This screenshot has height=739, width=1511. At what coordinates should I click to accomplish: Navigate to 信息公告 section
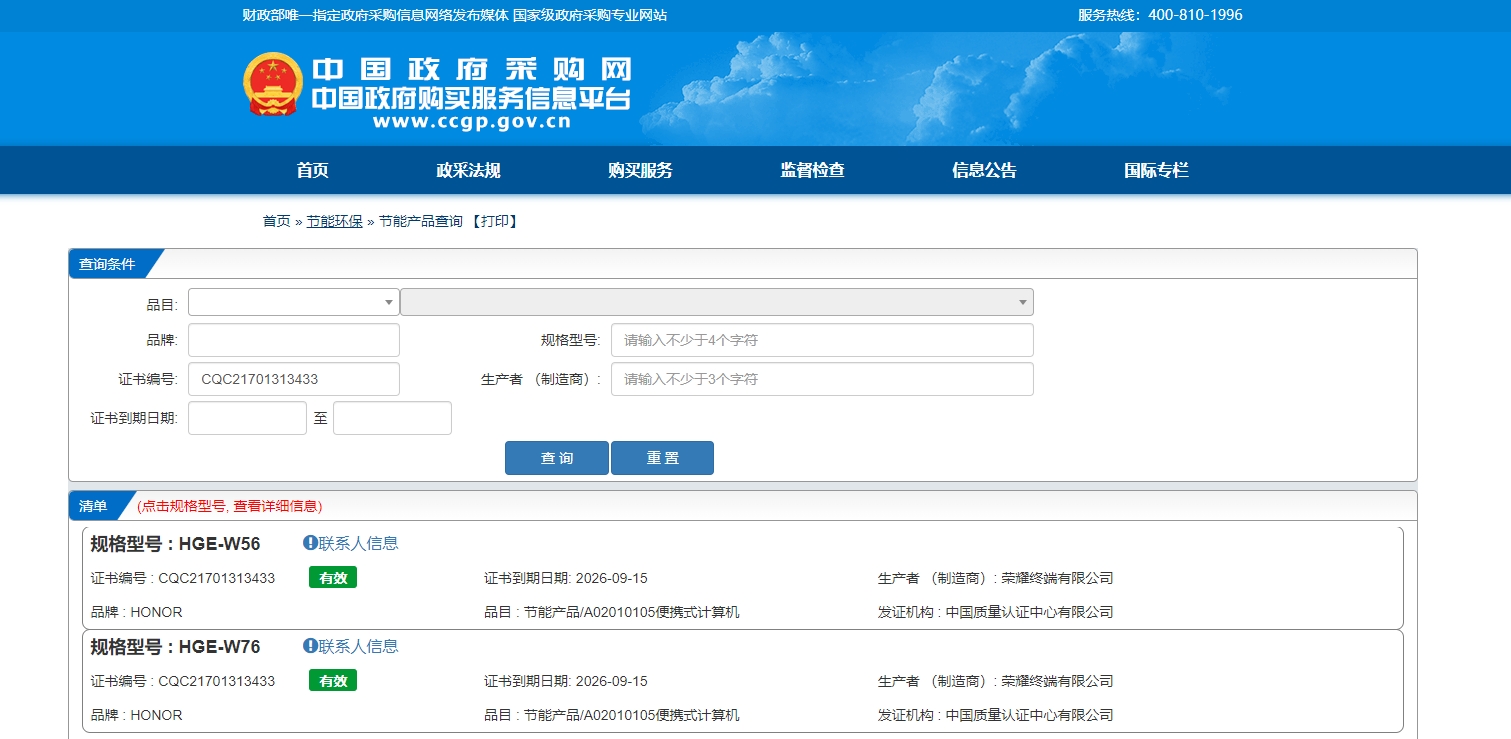(984, 171)
